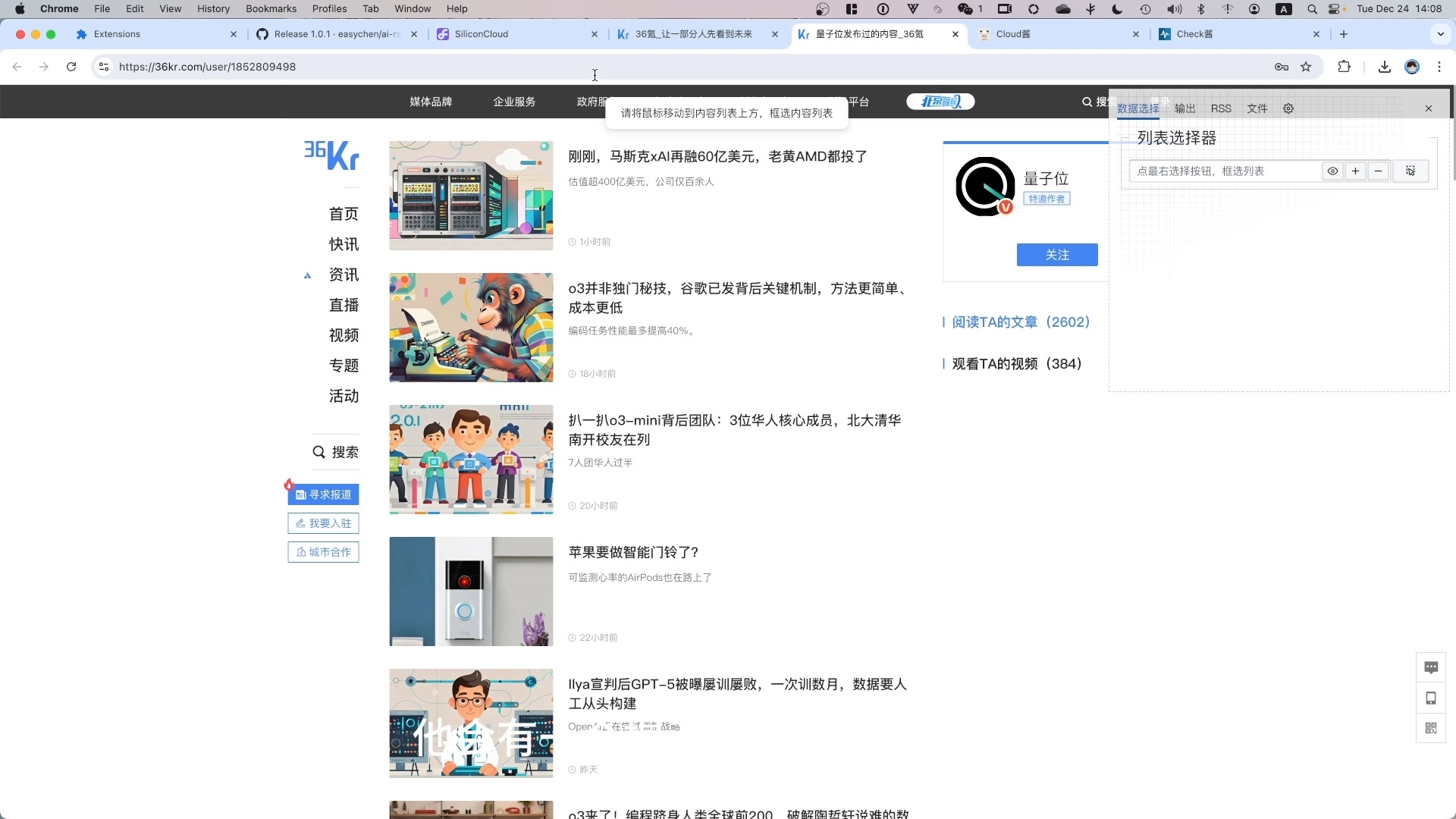Image resolution: width=1456 pixels, height=819 pixels.
Task: Open thumbnail of the o3并非独门秘技 article
Action: pos(471,328)
